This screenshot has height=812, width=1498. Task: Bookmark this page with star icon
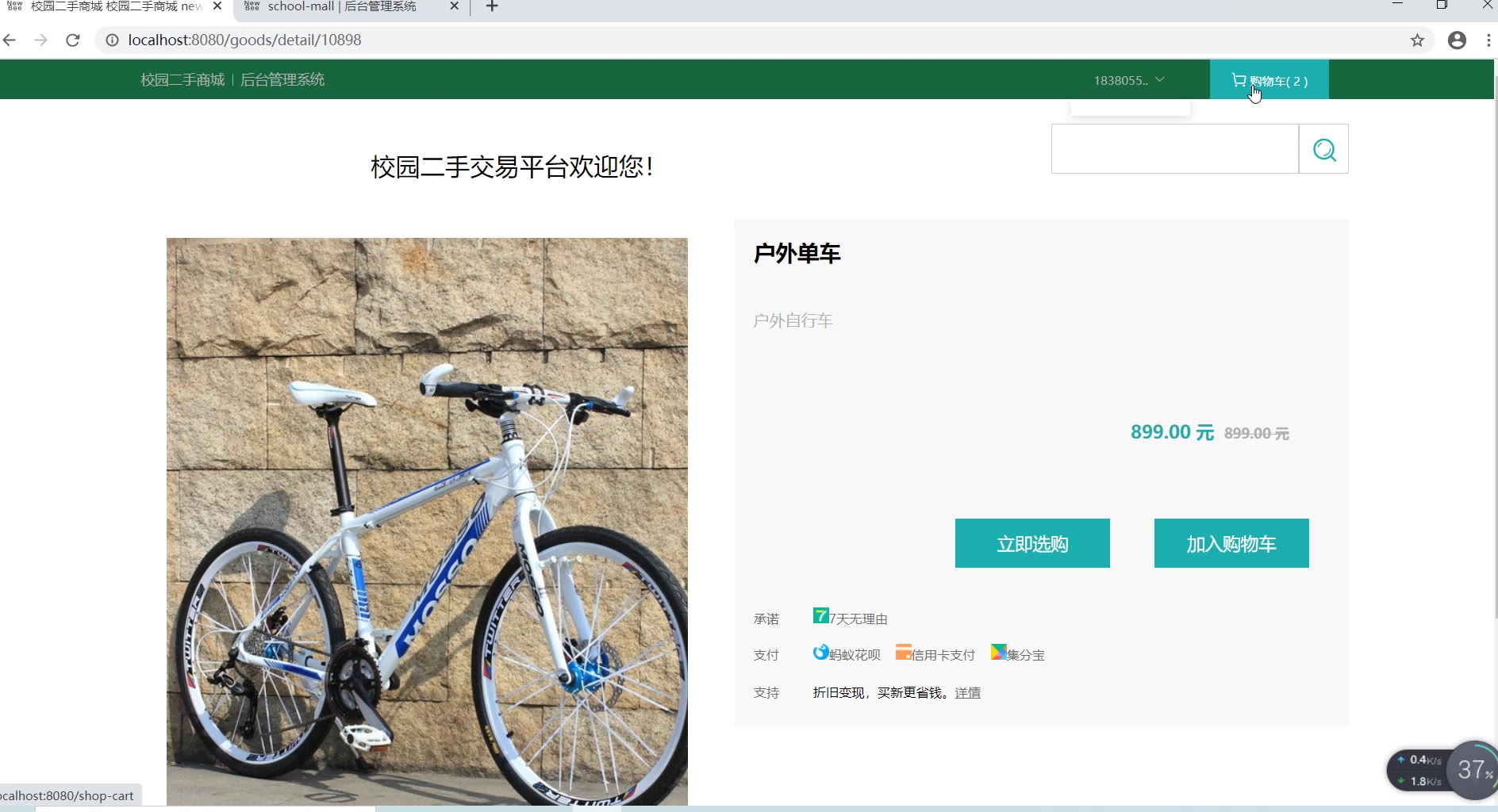(1417, 40)
